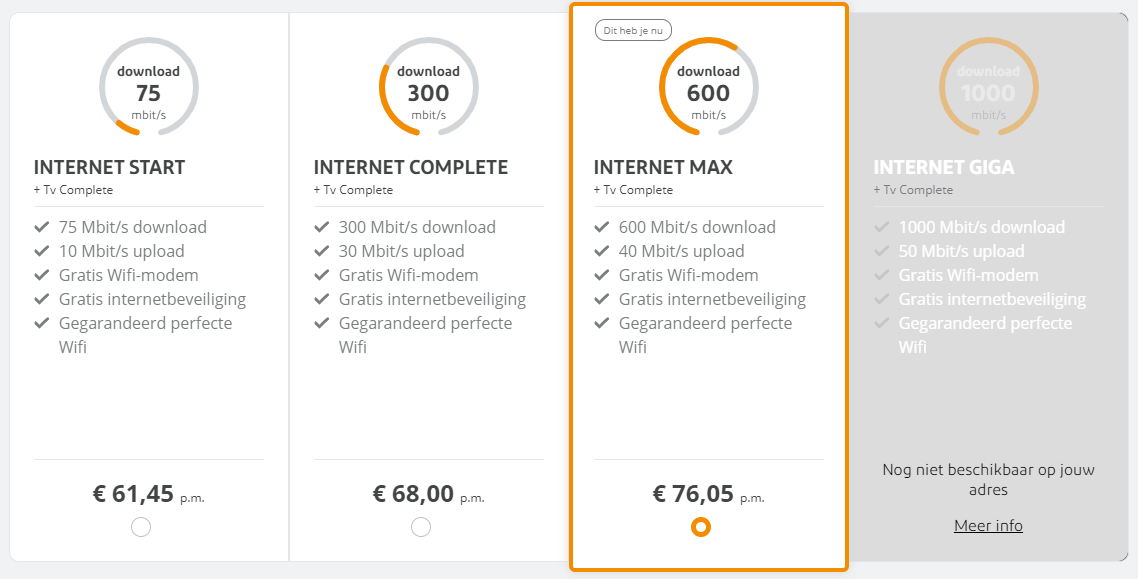Click the 1000 mbit/s download gauge
Image resolution: width=1138 pixels, height=579 pixels.
989,86
